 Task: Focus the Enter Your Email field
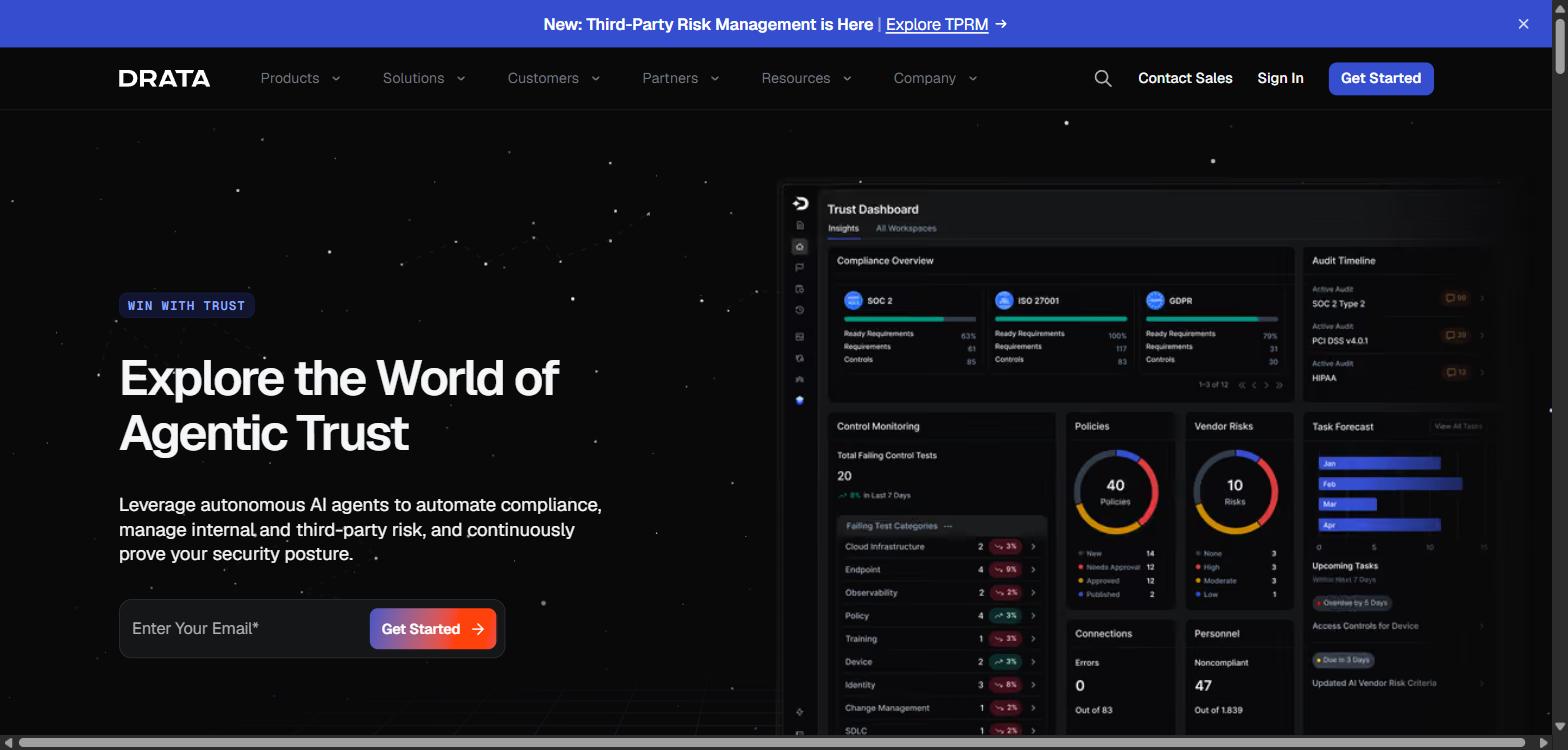click(244, 629)
